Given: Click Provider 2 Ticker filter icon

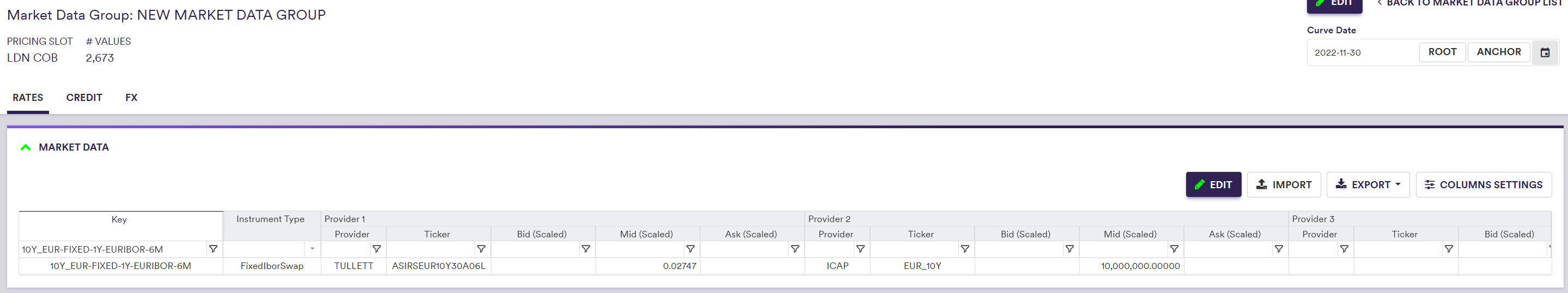Looking at the screenshot, I should pos(965,249).
